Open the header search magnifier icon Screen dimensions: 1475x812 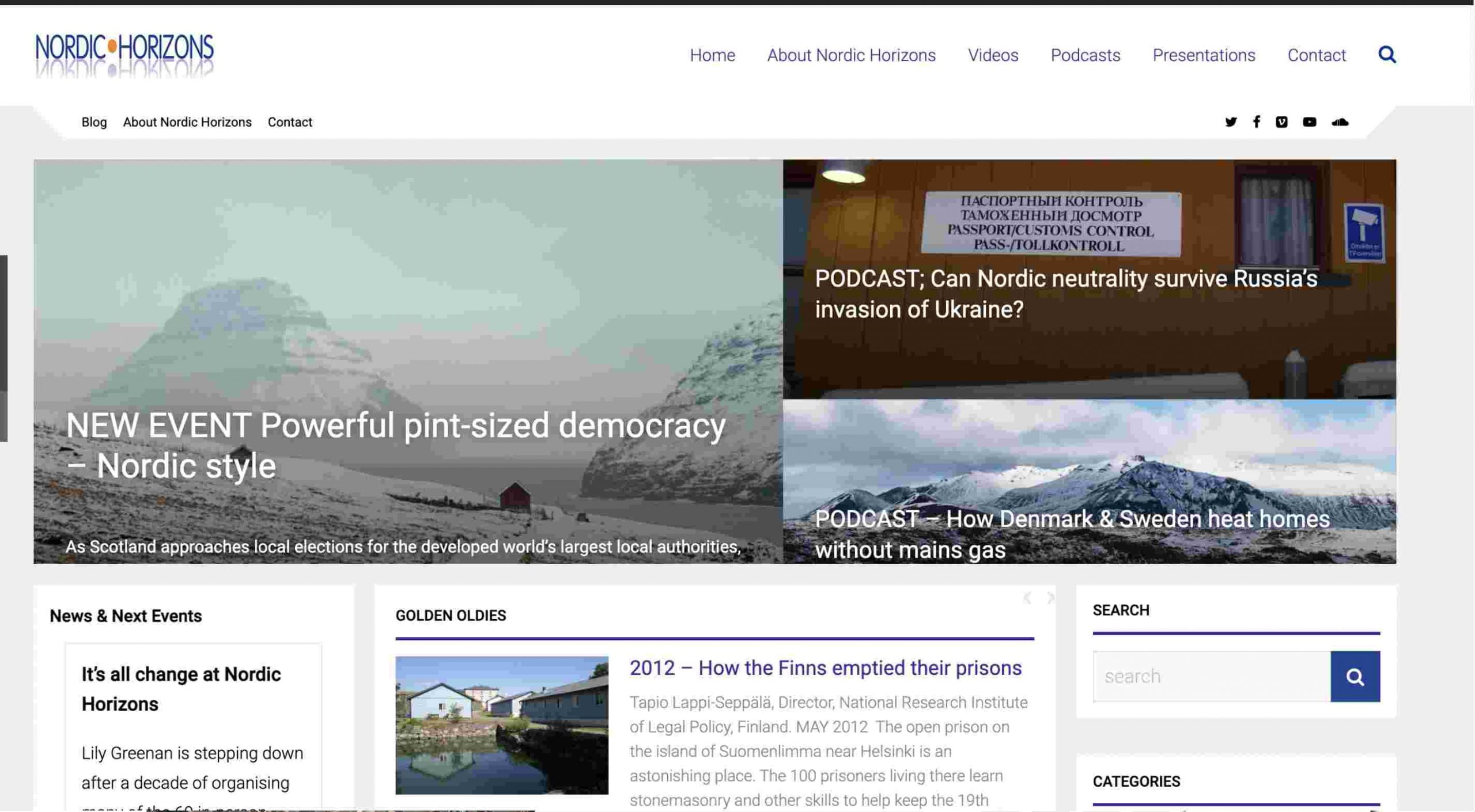click(1386, 55)
